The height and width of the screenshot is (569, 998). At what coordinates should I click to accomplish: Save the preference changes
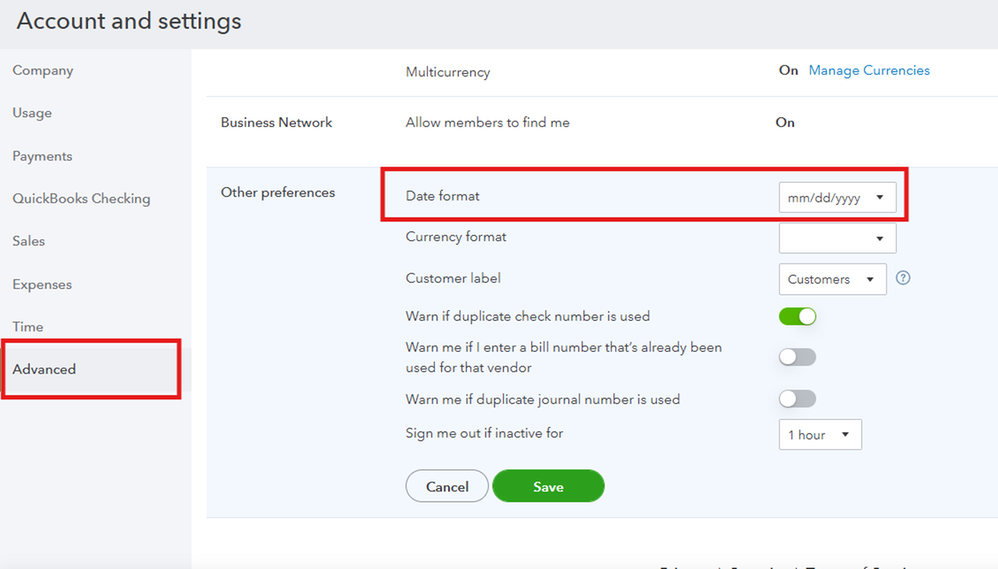(548, 486)
